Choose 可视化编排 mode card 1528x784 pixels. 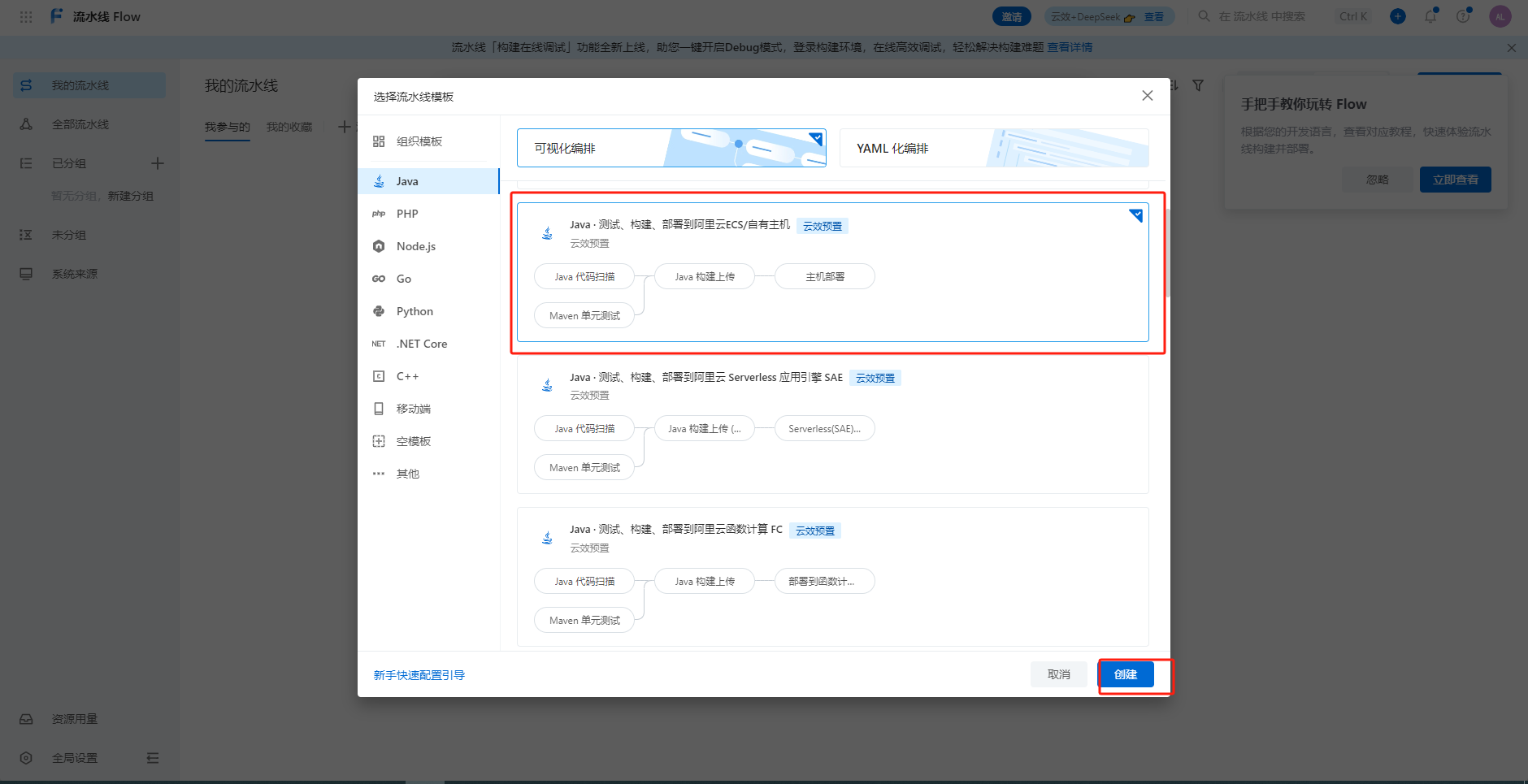(x=671, y=148)
